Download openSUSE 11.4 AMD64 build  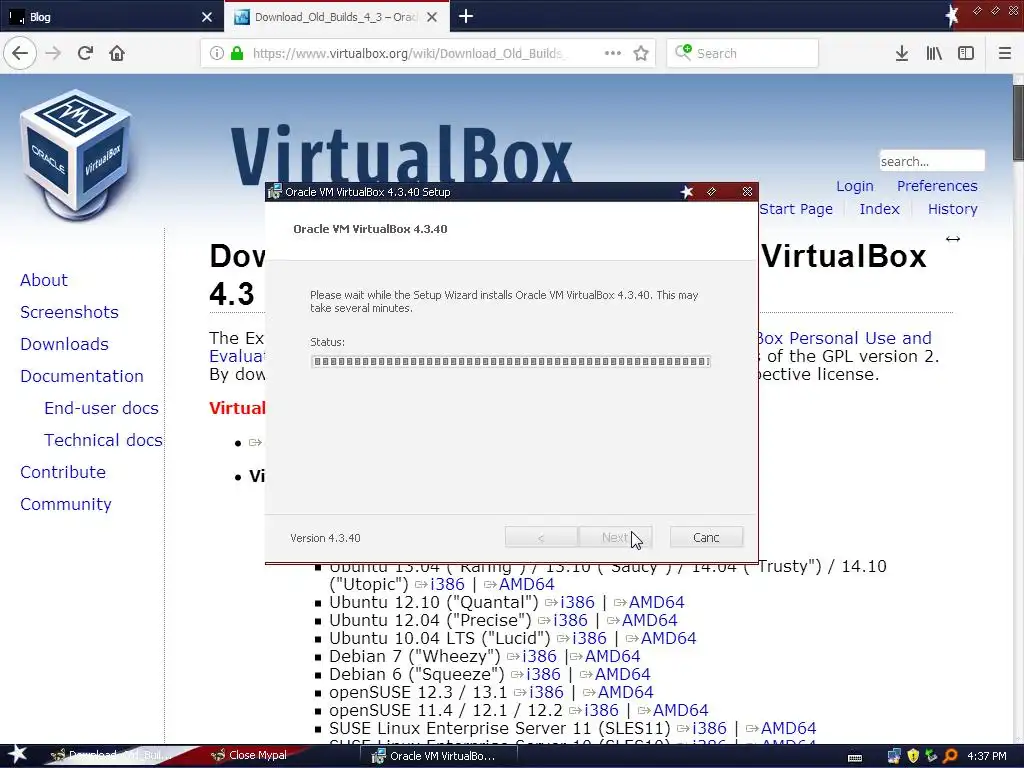680,710
